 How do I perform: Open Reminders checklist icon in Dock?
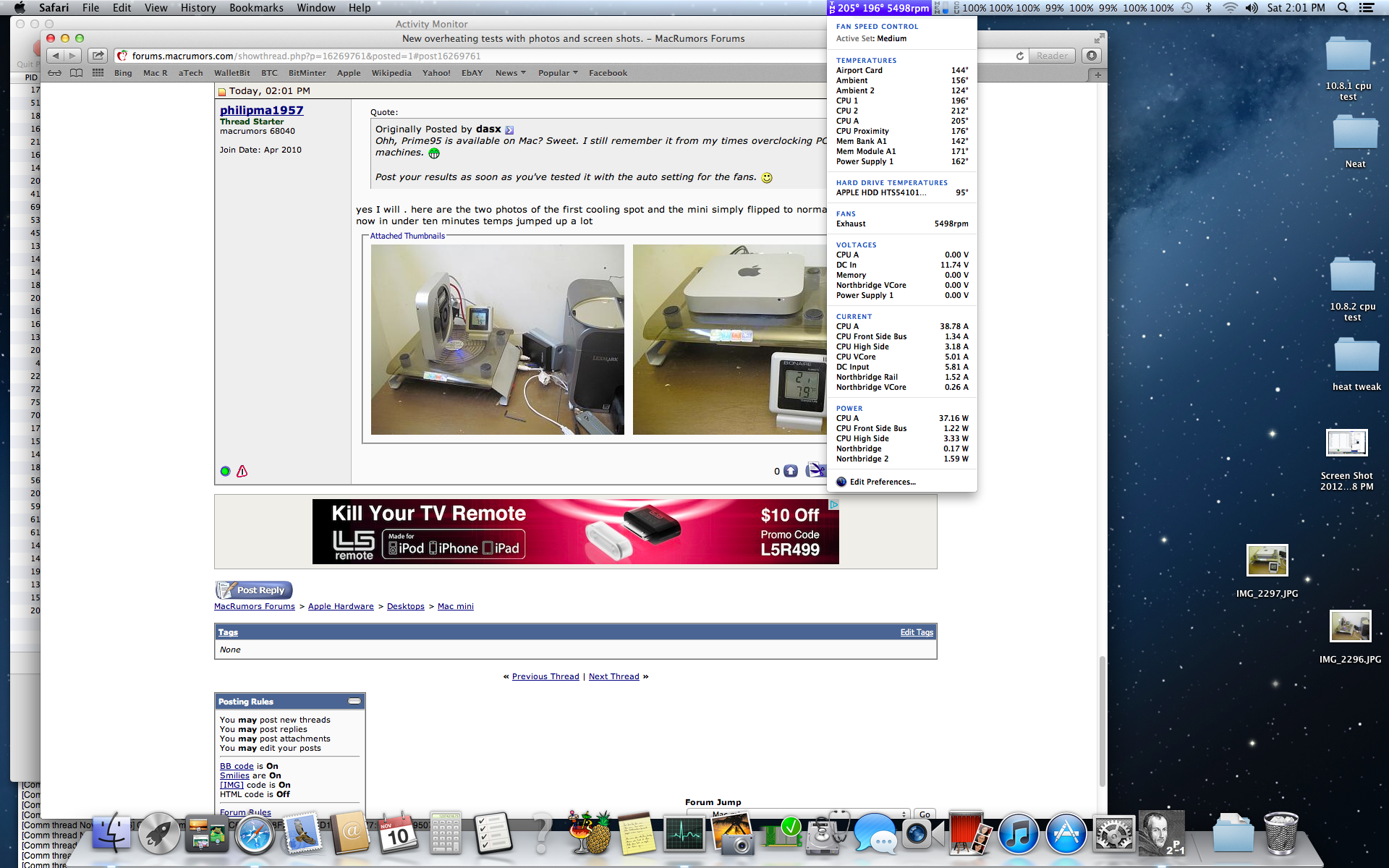point(493,833)
